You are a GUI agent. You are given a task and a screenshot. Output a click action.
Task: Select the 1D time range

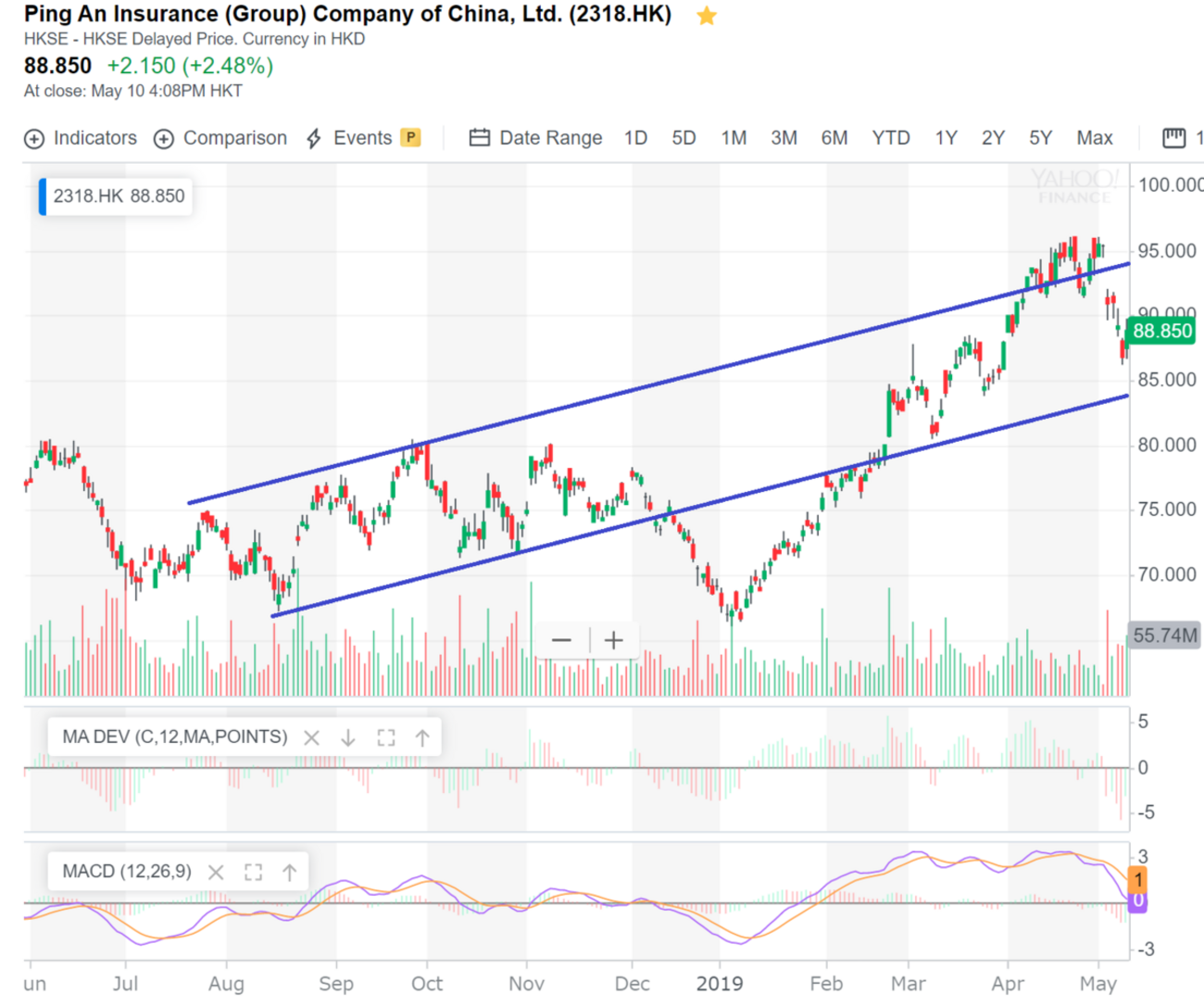pos(635,138)
